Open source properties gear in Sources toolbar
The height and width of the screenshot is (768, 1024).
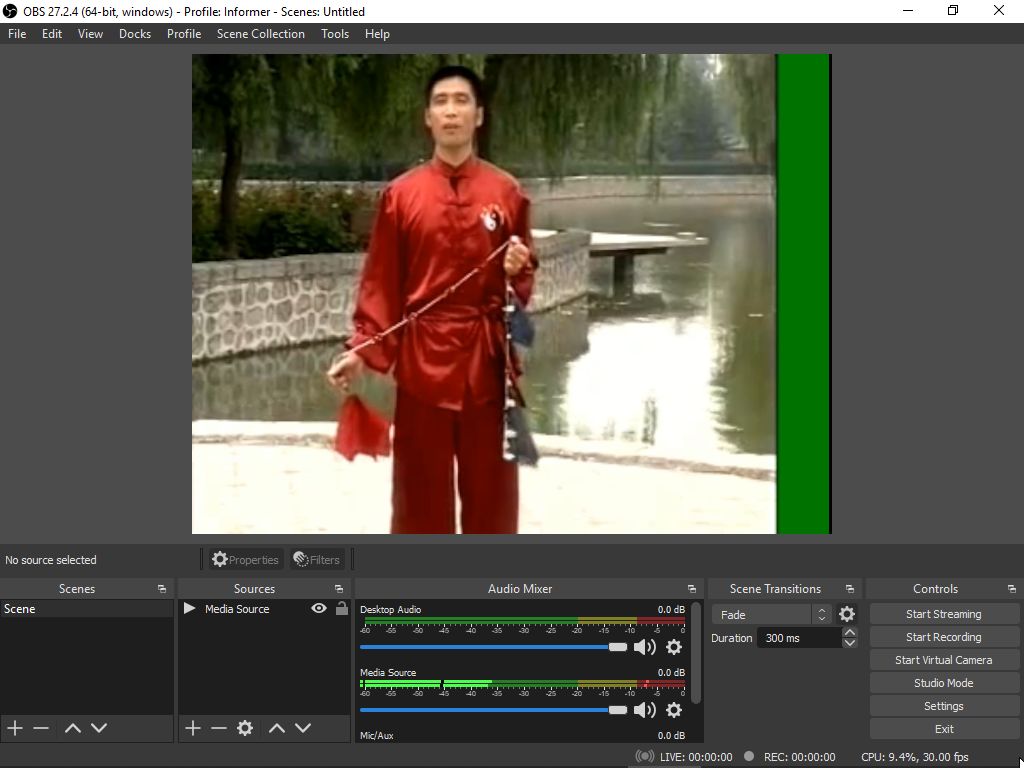point(245,728)
